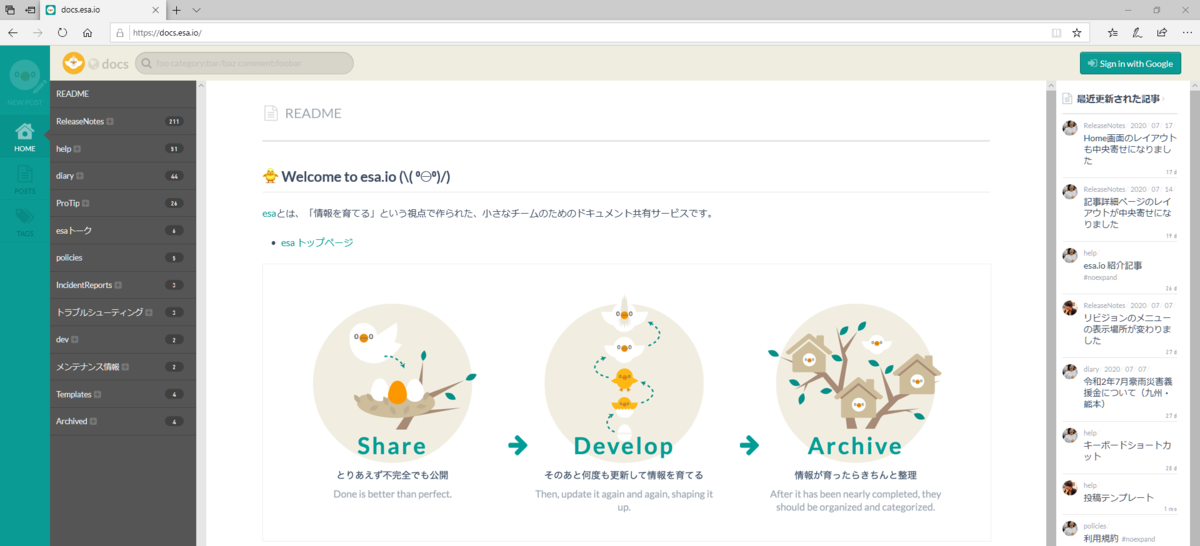Click the lock icon in address bar

tap(120, 32)
